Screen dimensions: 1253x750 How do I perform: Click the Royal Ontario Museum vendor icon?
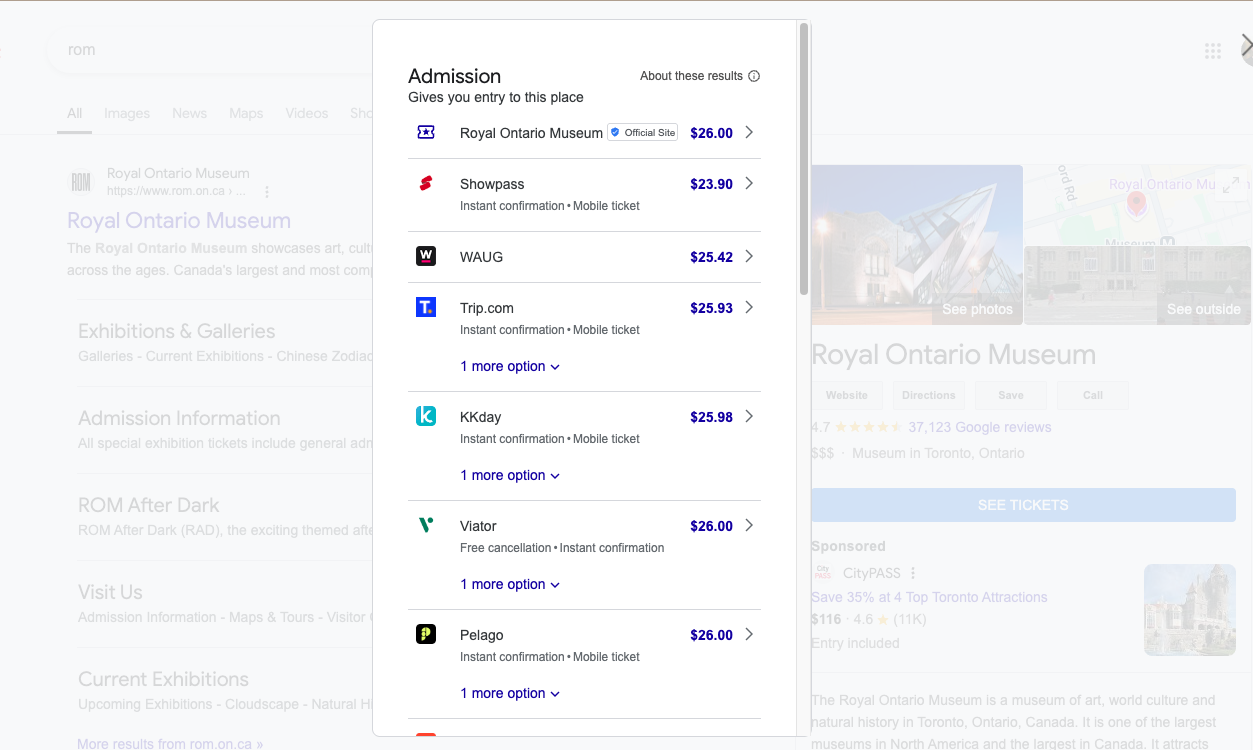426,132
